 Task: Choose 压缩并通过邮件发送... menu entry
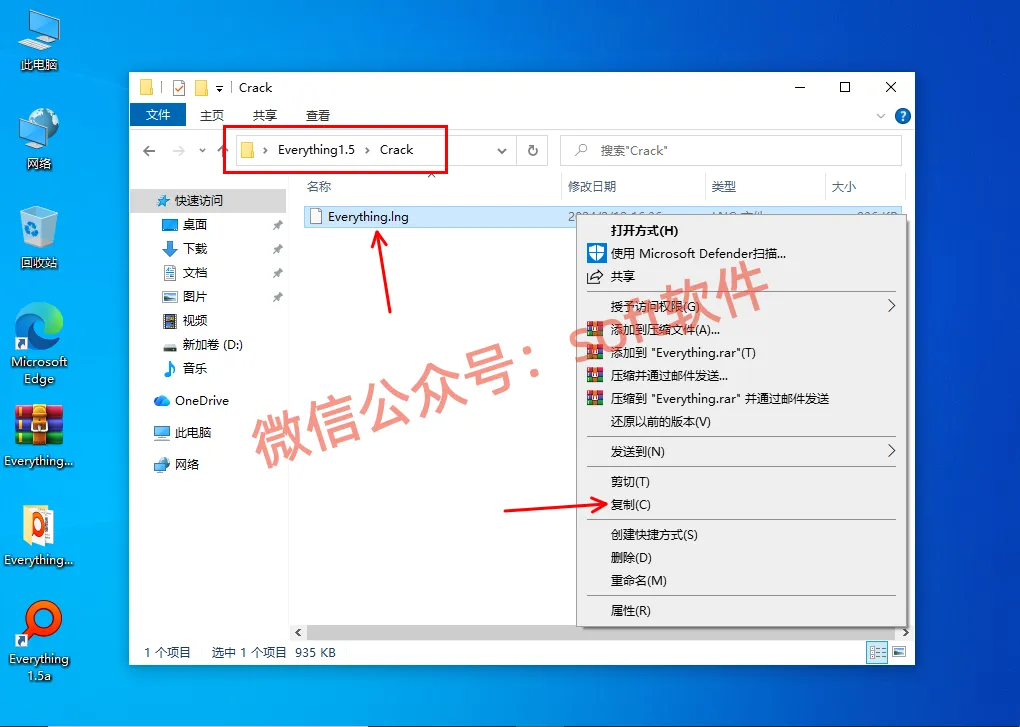click(x=742, y=375)
